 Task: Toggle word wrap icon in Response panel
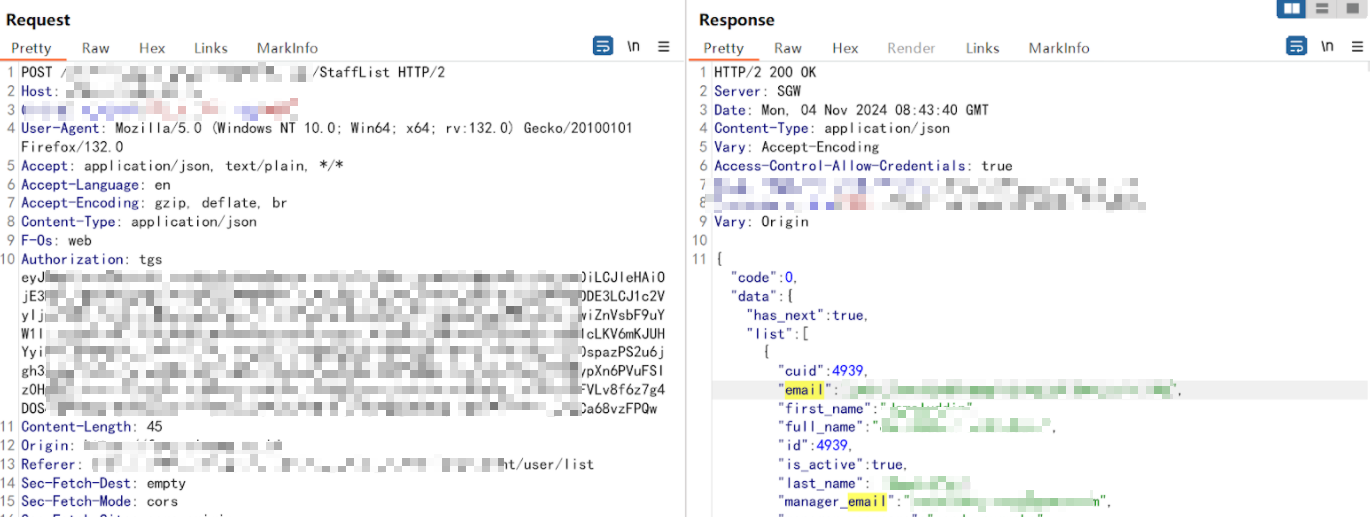tap(1296, 46)
